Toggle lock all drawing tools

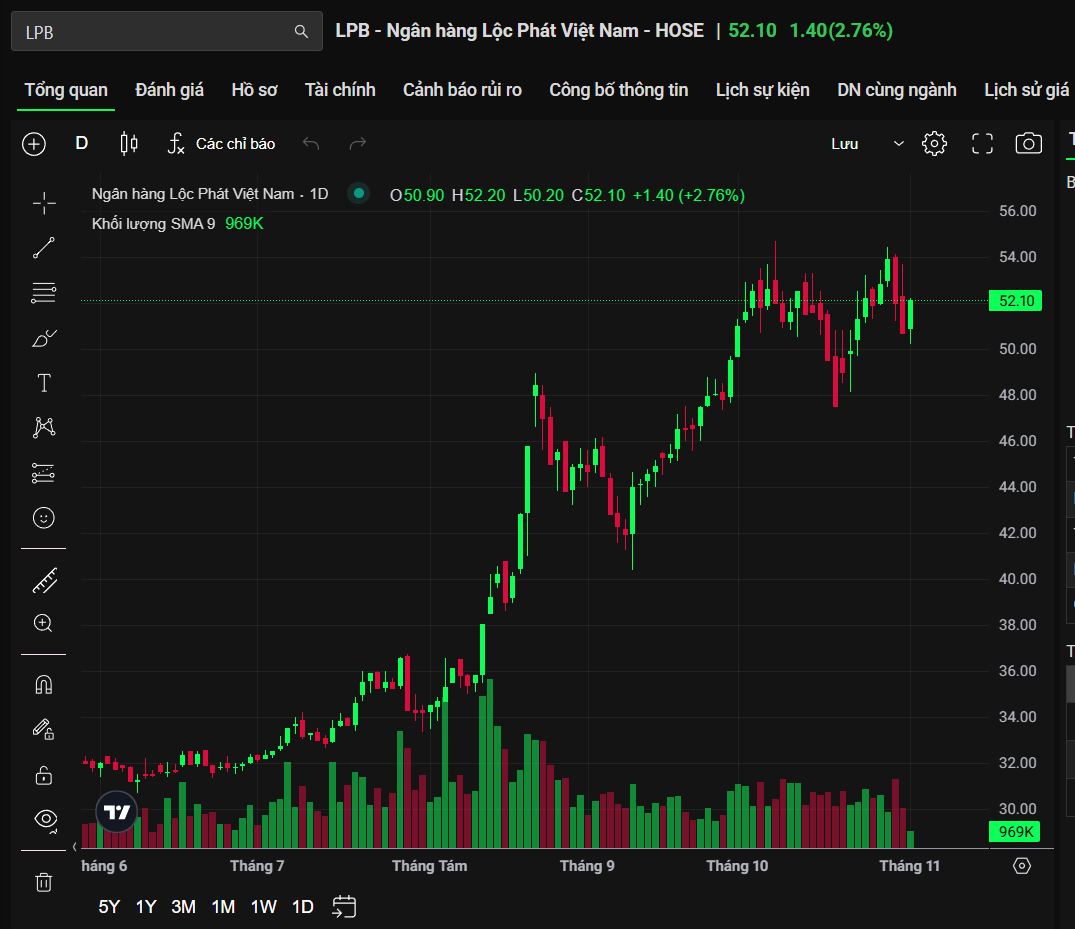[x=44, y=774]
